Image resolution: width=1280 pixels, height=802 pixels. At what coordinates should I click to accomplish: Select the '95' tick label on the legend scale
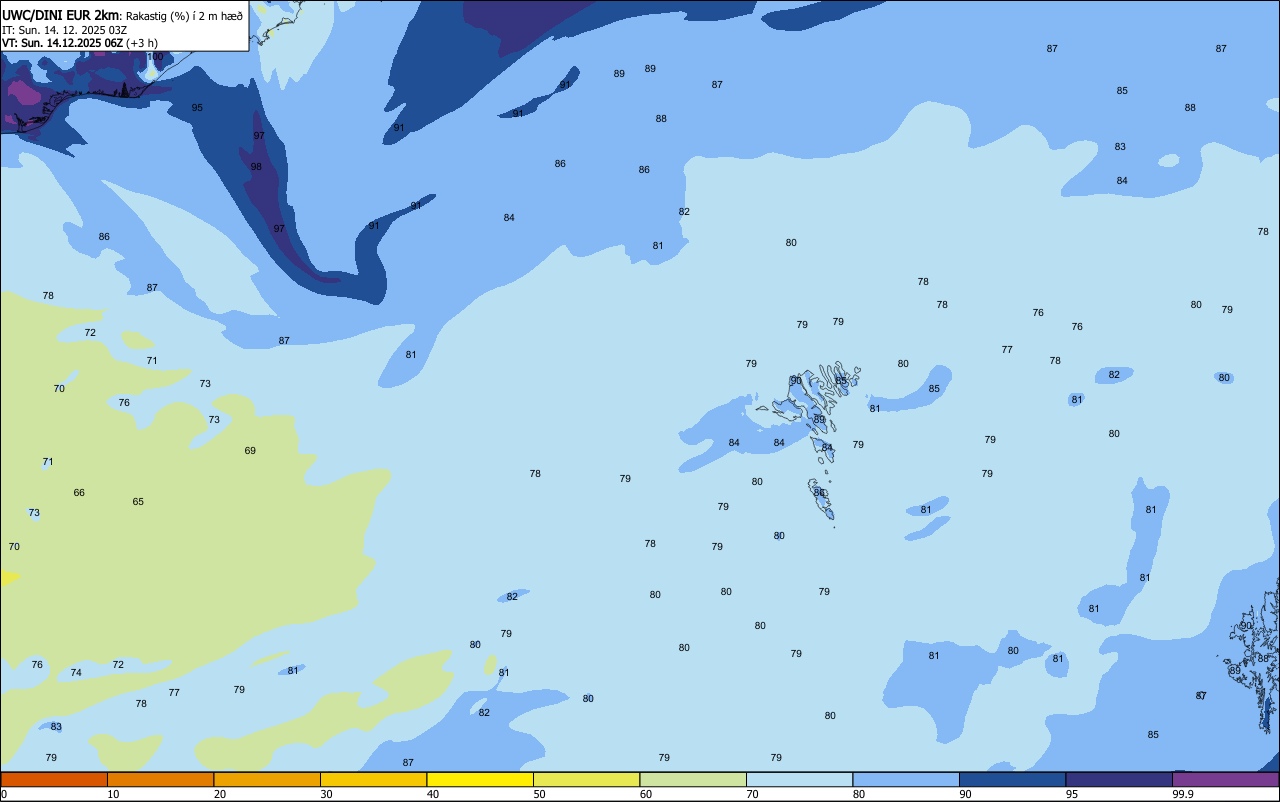(x=1071, y=794)
